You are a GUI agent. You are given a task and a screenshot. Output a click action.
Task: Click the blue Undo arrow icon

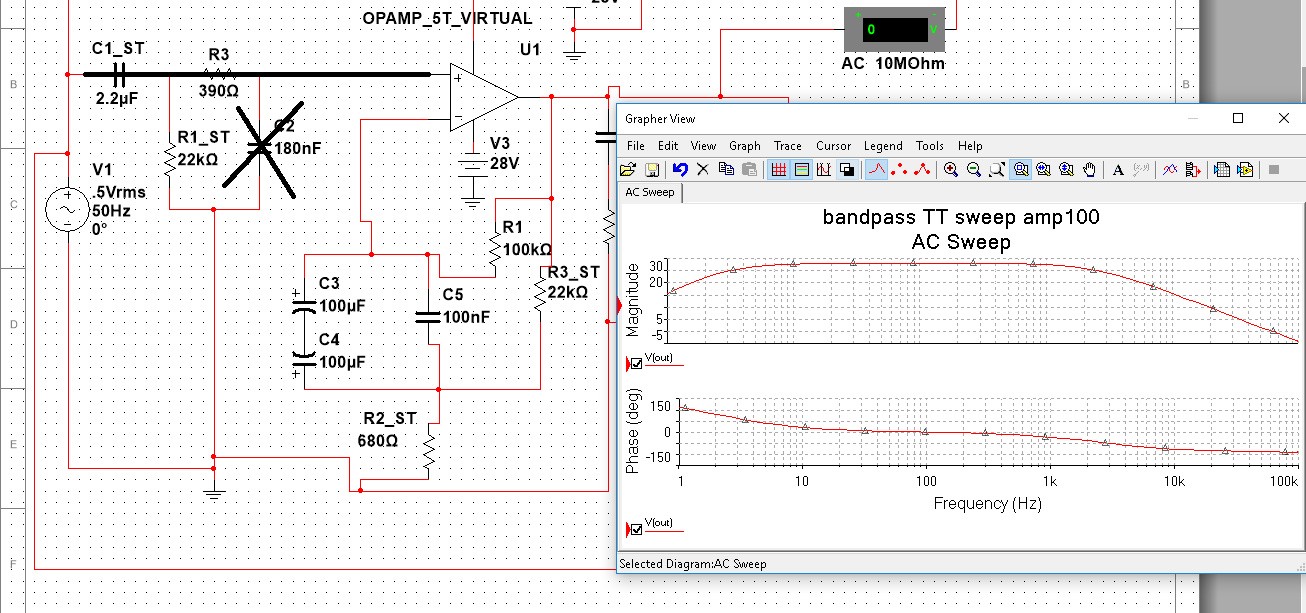[x=680, y=170]
